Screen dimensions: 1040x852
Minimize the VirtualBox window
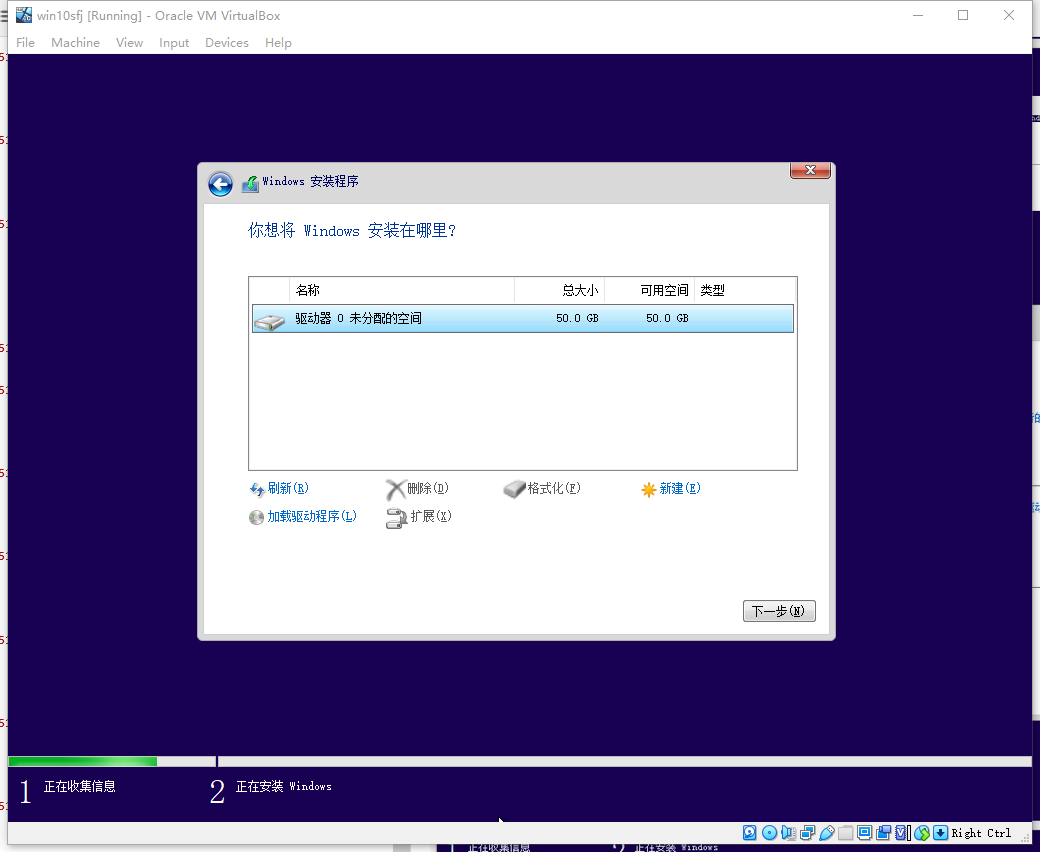(x=918, y=15)
